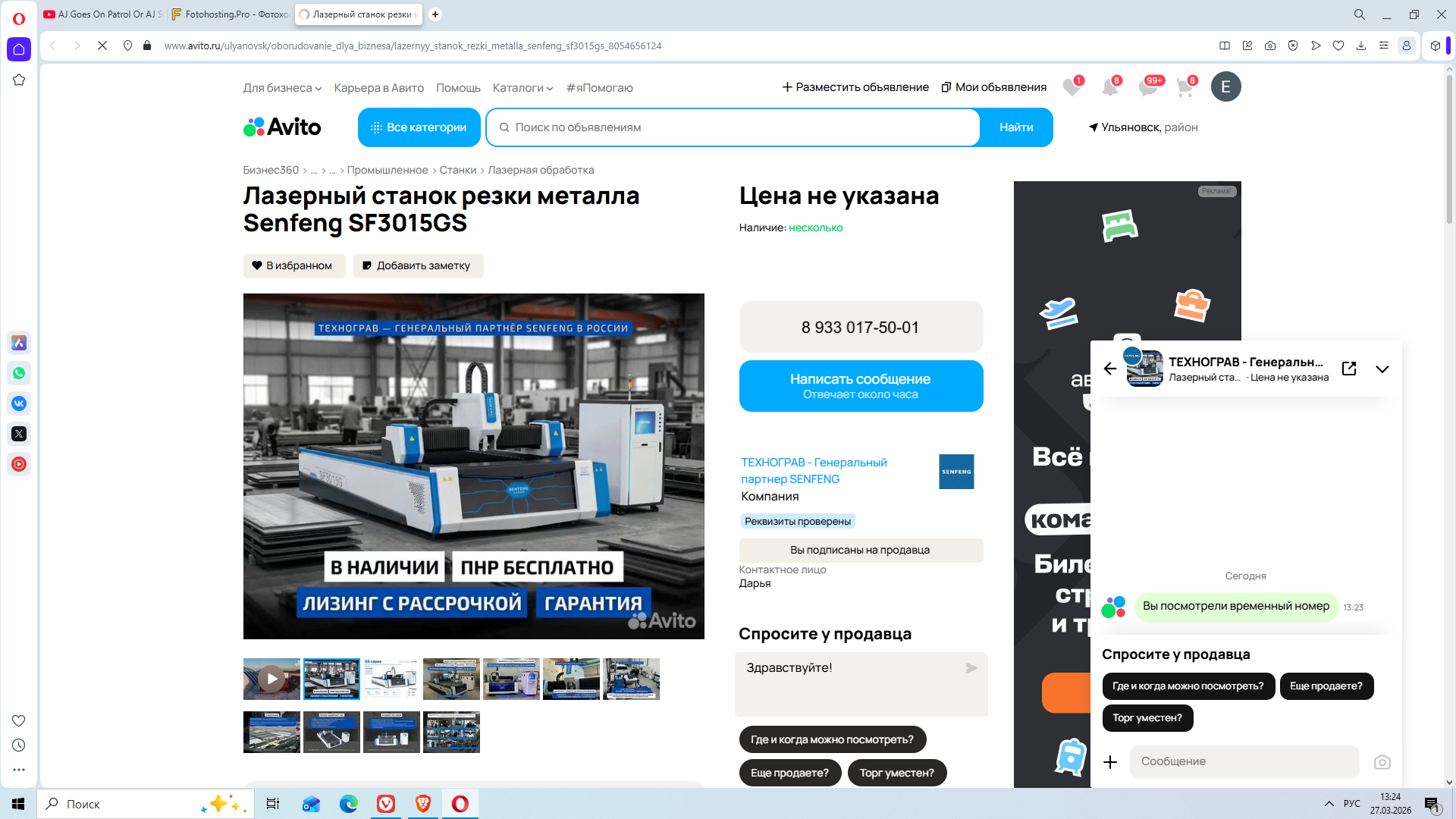Expand the 'Каталоги' dropdown menu
1456x819 pixels.
[522, 88]
